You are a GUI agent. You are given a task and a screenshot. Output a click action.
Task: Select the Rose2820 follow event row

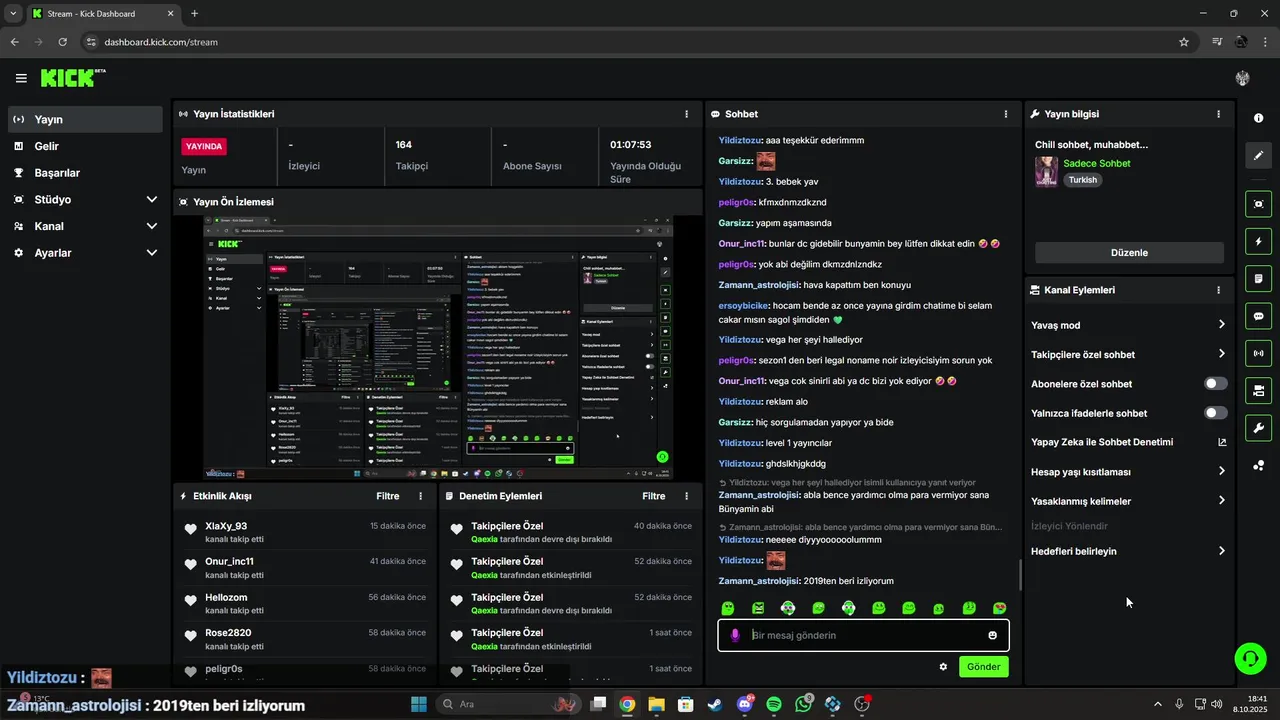(306, 639)
